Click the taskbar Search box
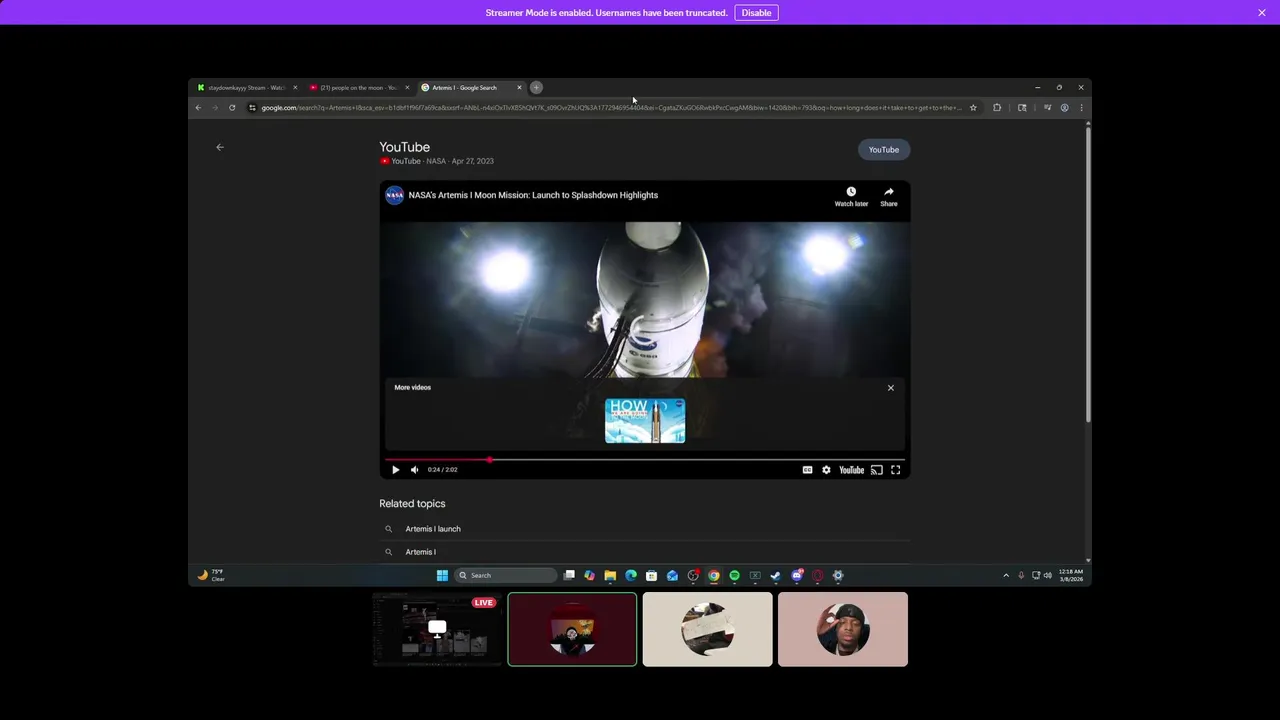The image size is (1280, 720). 505,575
